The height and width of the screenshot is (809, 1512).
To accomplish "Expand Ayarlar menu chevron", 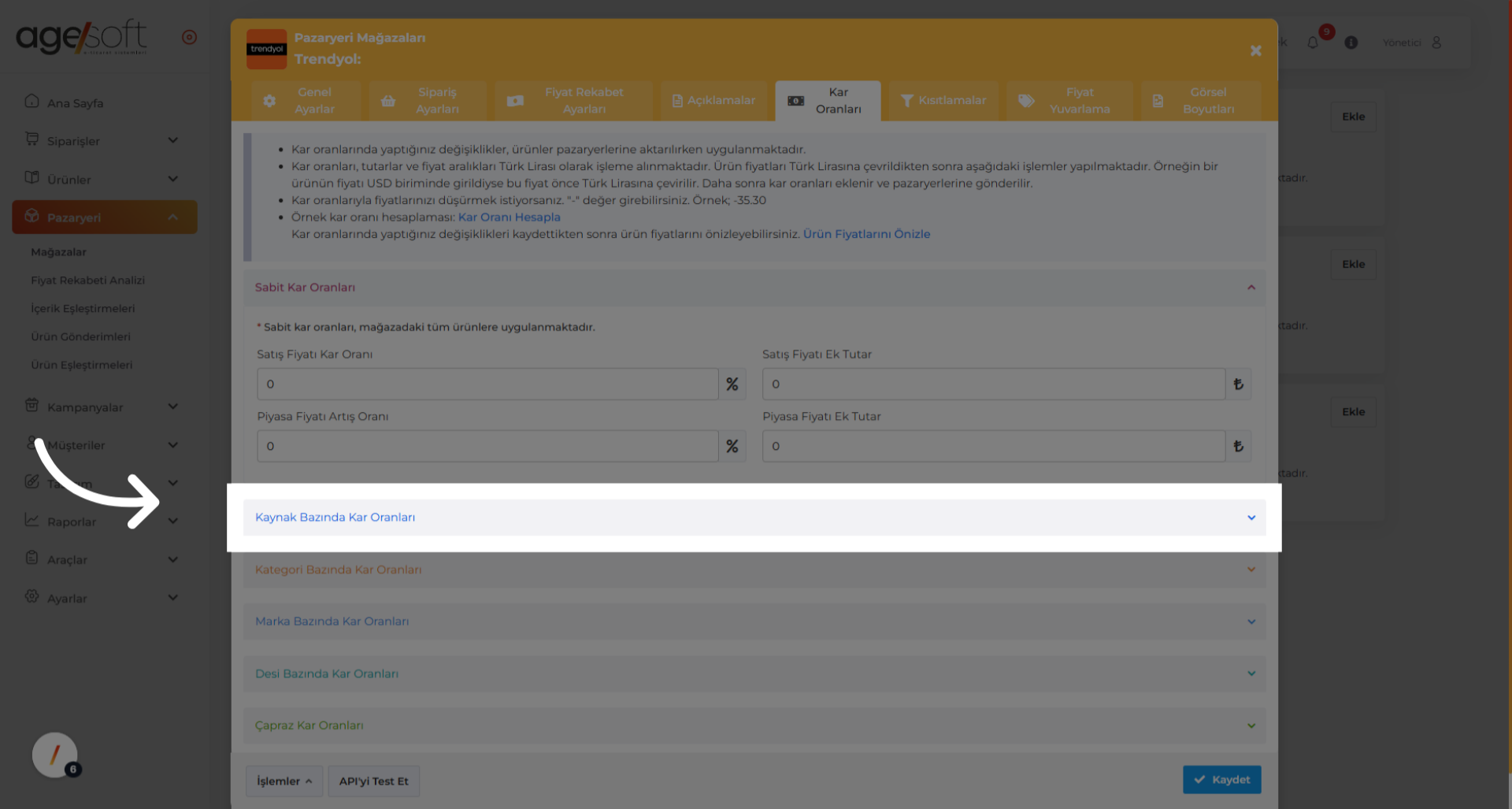I will coord(173,597).
